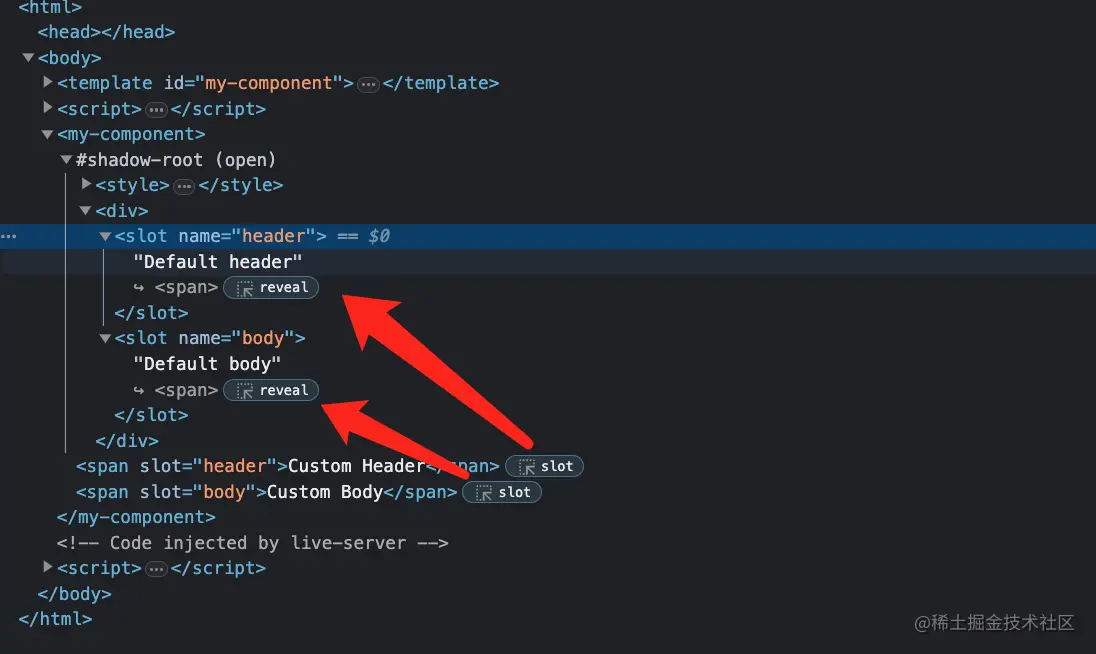Click slot badge next to Custom Header span
Image resolution: width=1096 pixels, height=654 pixels.
click(544, 466)
